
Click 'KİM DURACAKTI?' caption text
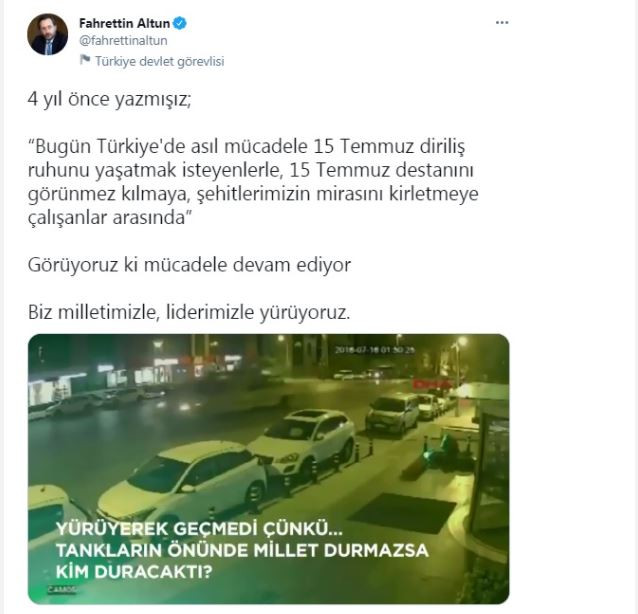click(x=134, y=572)
